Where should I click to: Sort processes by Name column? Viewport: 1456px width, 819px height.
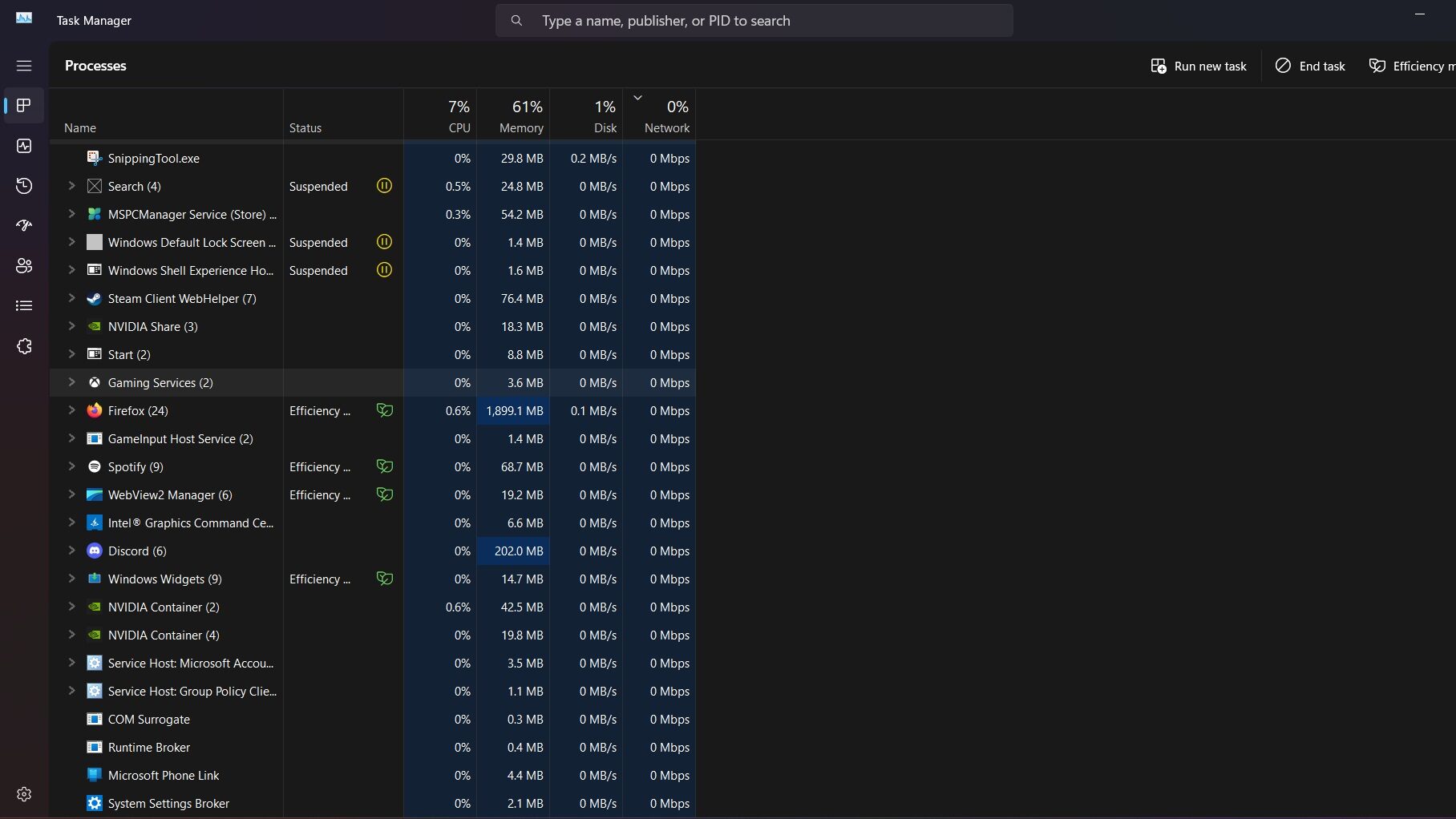point(167,115)
